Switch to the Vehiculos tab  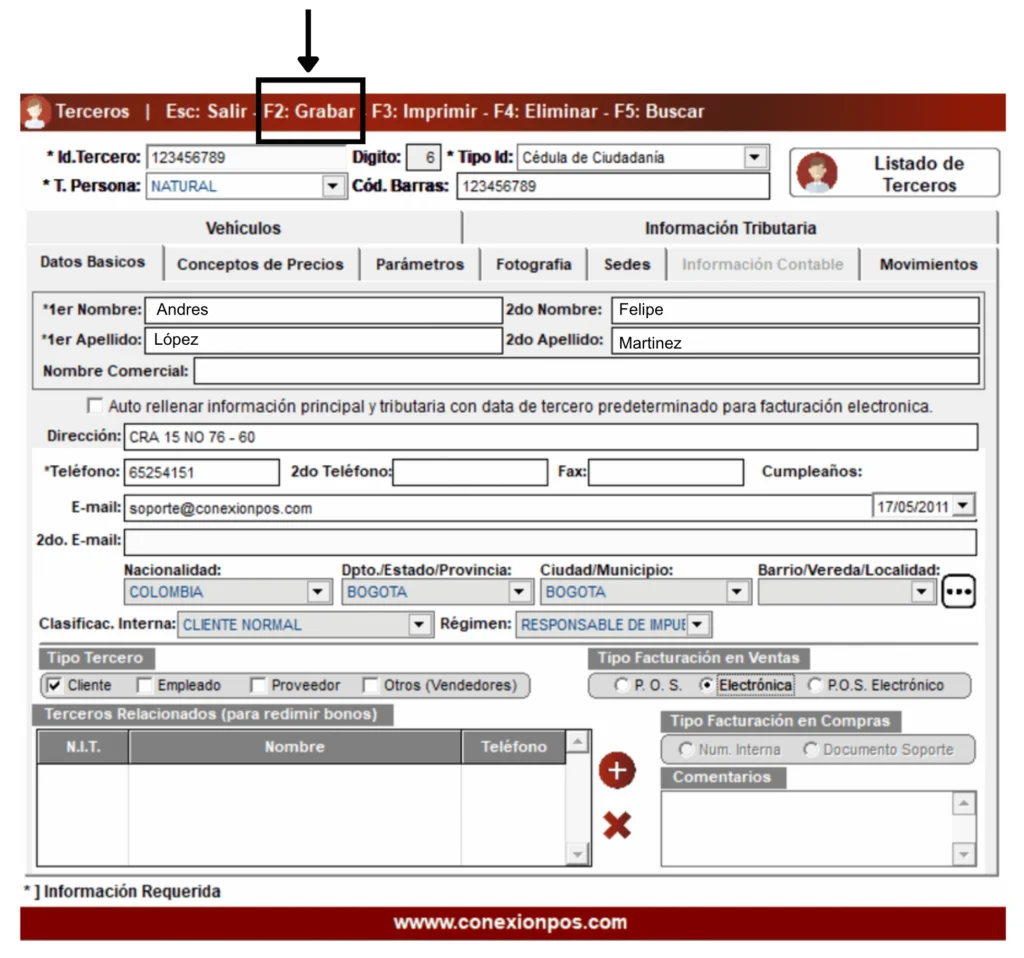click(x=244, y=228)
